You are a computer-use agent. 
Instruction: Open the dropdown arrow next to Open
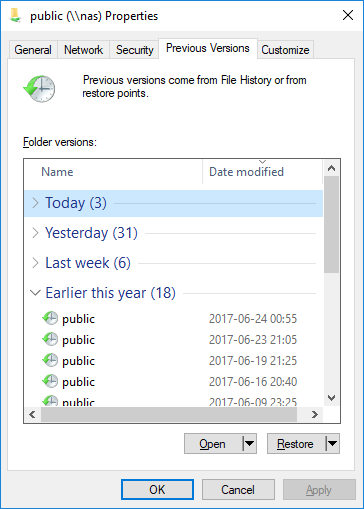pyautogui.click(x=249, y=443)
